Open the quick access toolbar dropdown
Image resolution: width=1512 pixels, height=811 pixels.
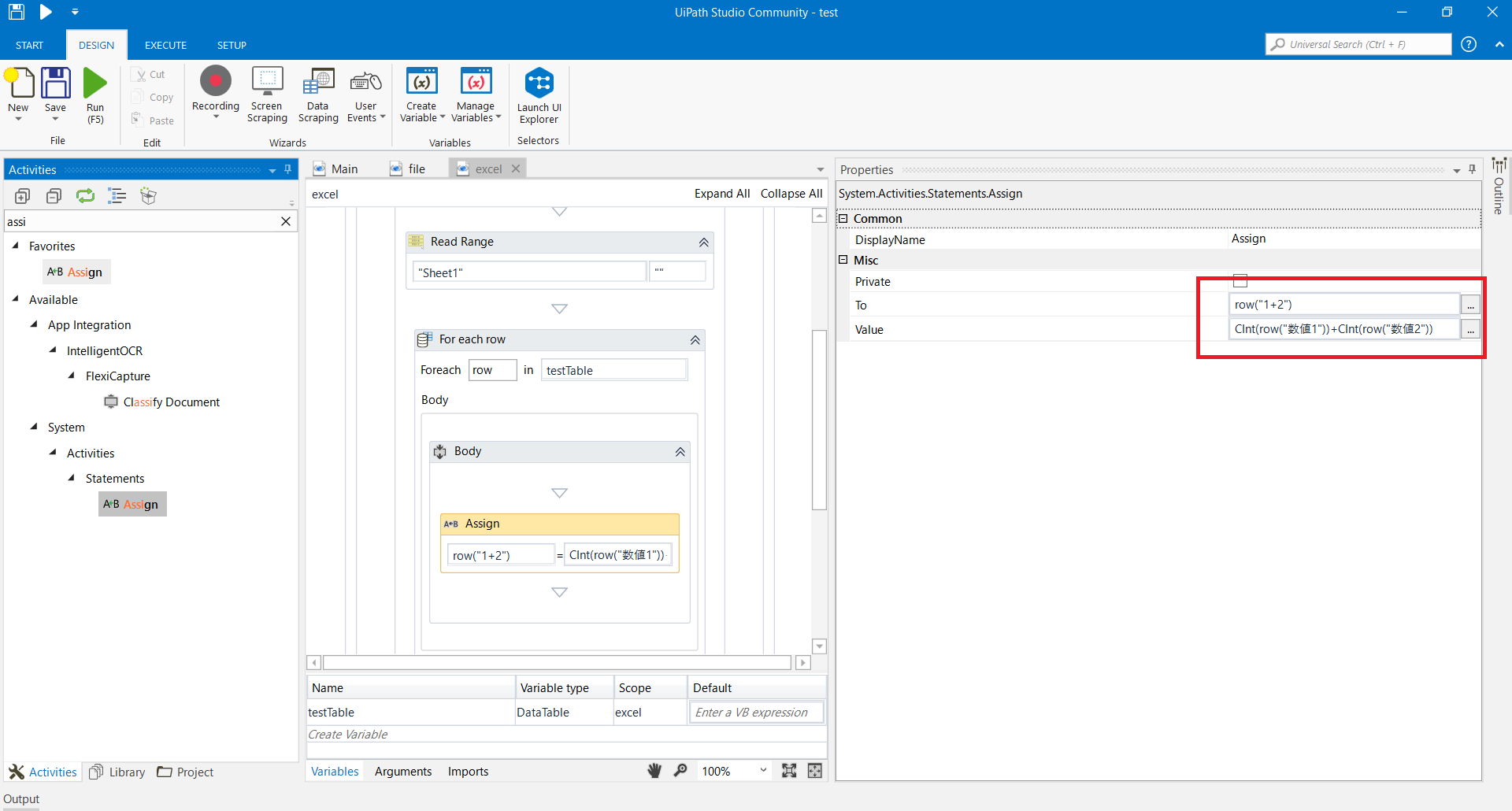coord(75,12)
